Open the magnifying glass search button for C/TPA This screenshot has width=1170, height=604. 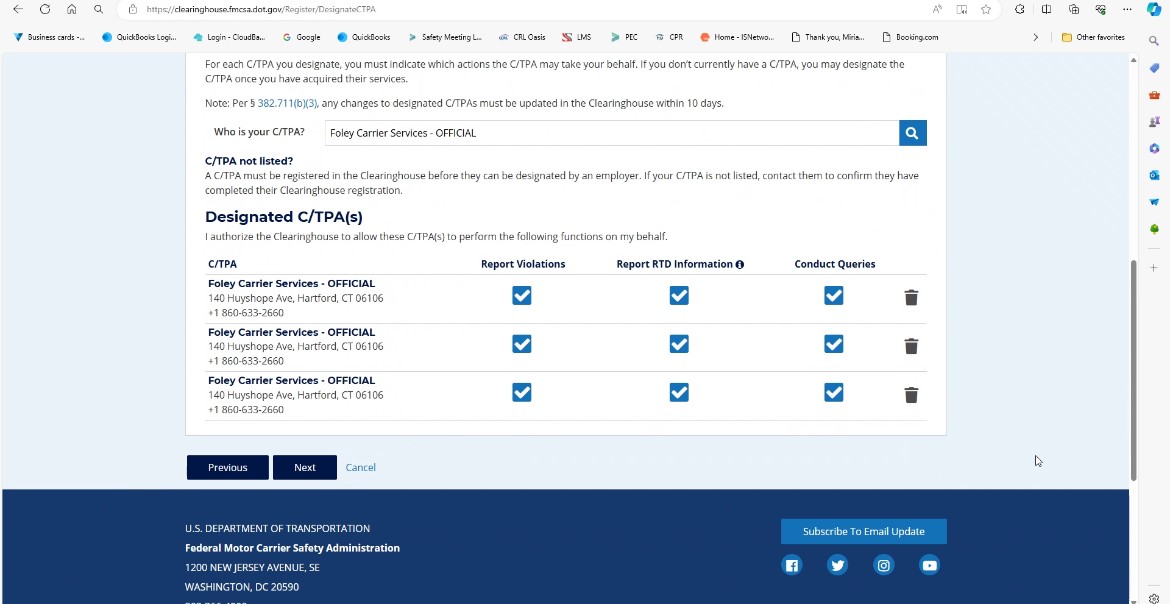911,131
